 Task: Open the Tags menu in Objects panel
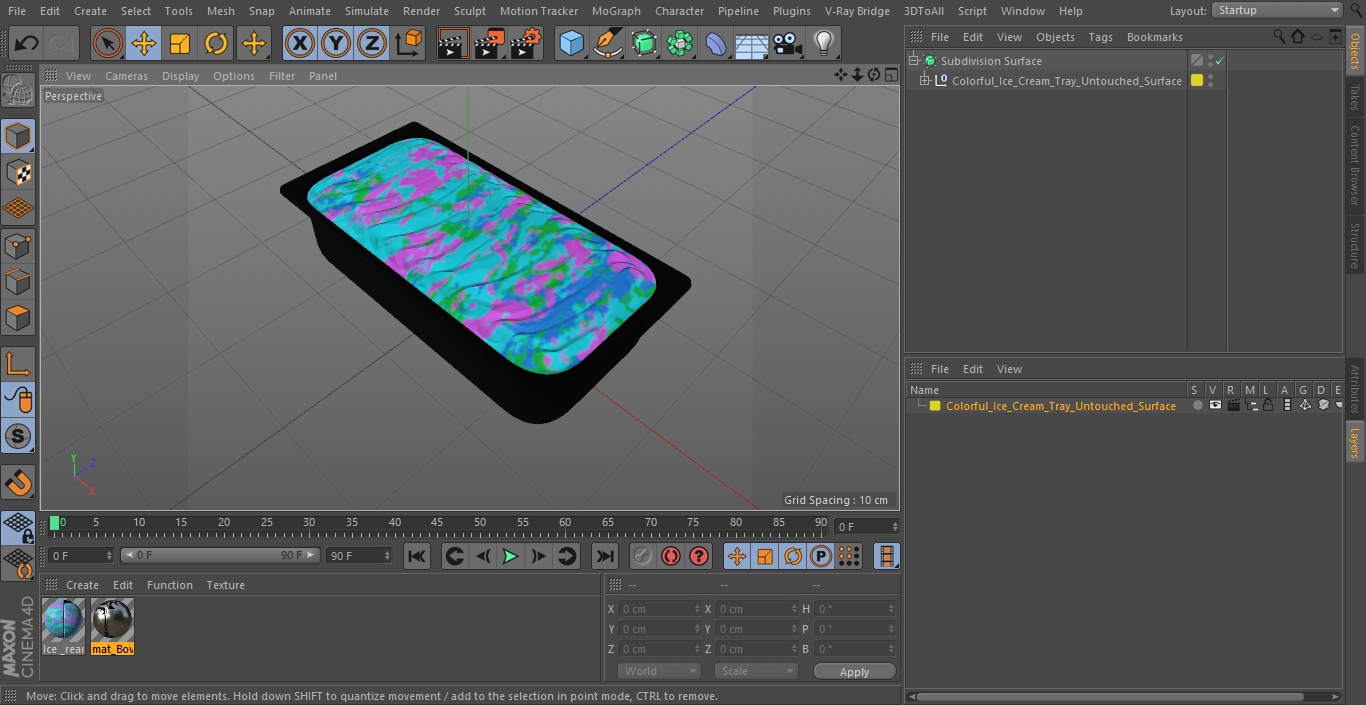pyautogui.click(x=1100, y=37)
